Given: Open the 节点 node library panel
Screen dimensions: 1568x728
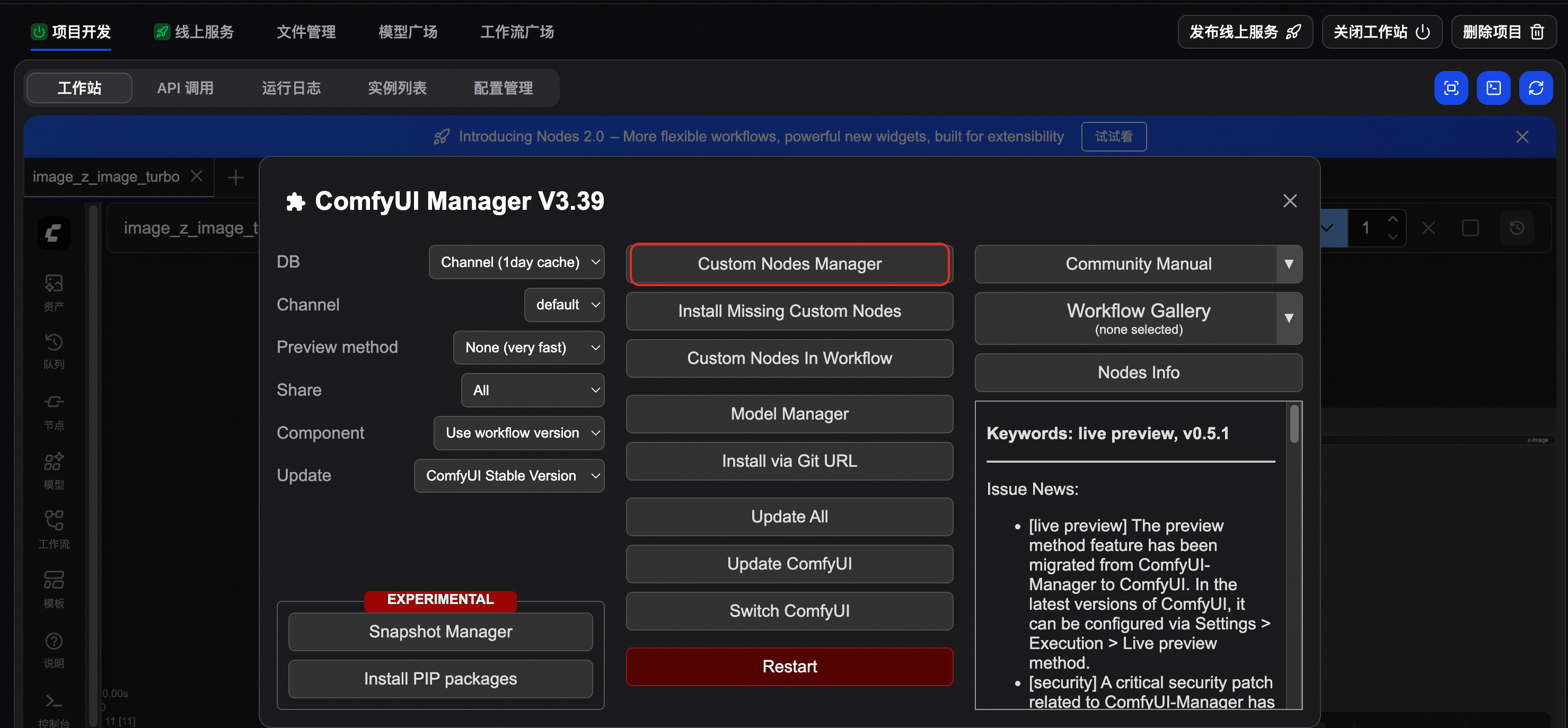Looking at the screenshot, I should click(x=54, y=412).
